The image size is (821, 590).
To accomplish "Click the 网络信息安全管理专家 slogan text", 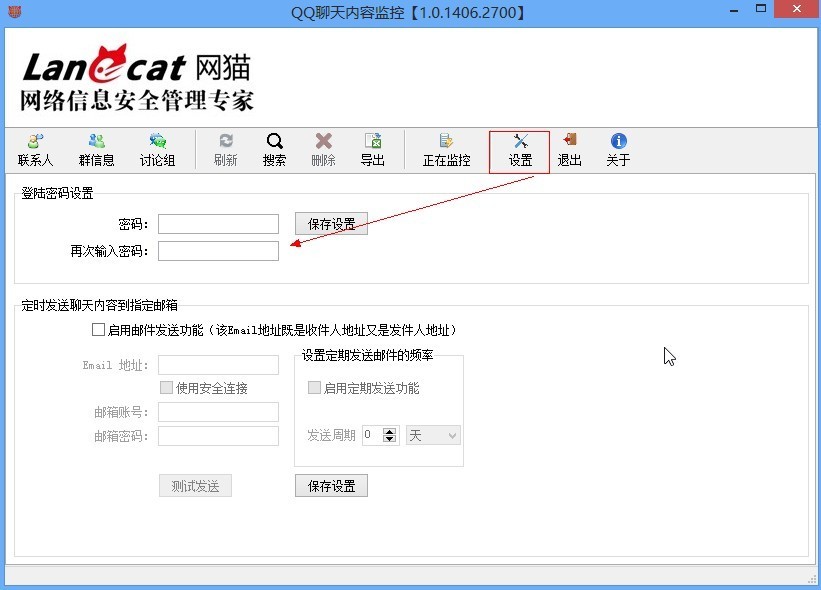I will click(x=137, y=100).
